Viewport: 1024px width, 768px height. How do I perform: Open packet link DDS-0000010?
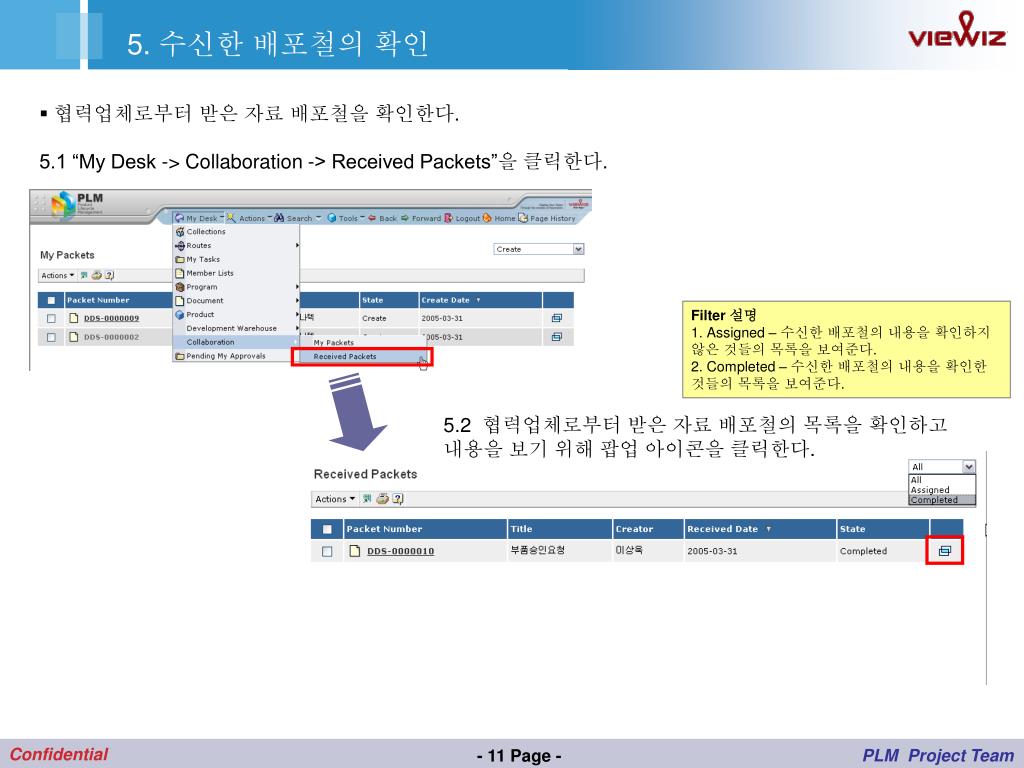400,551
